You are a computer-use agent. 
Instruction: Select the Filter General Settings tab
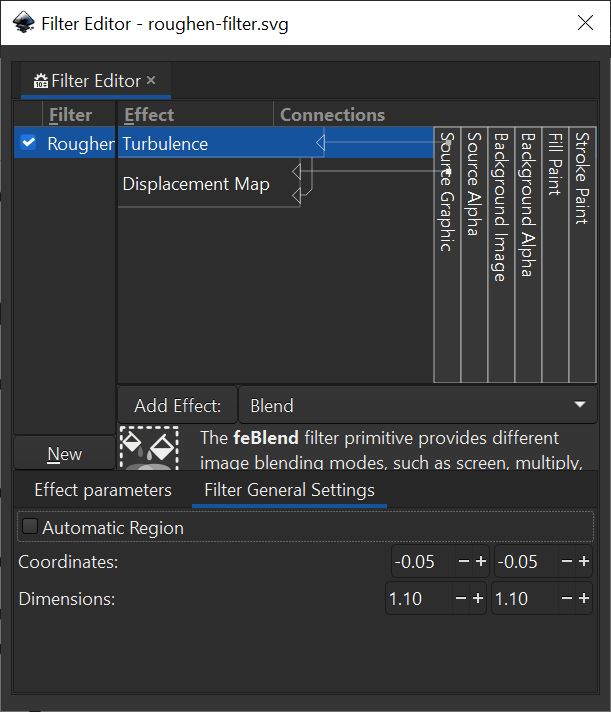pyautogui.click(x=289, y=490)
